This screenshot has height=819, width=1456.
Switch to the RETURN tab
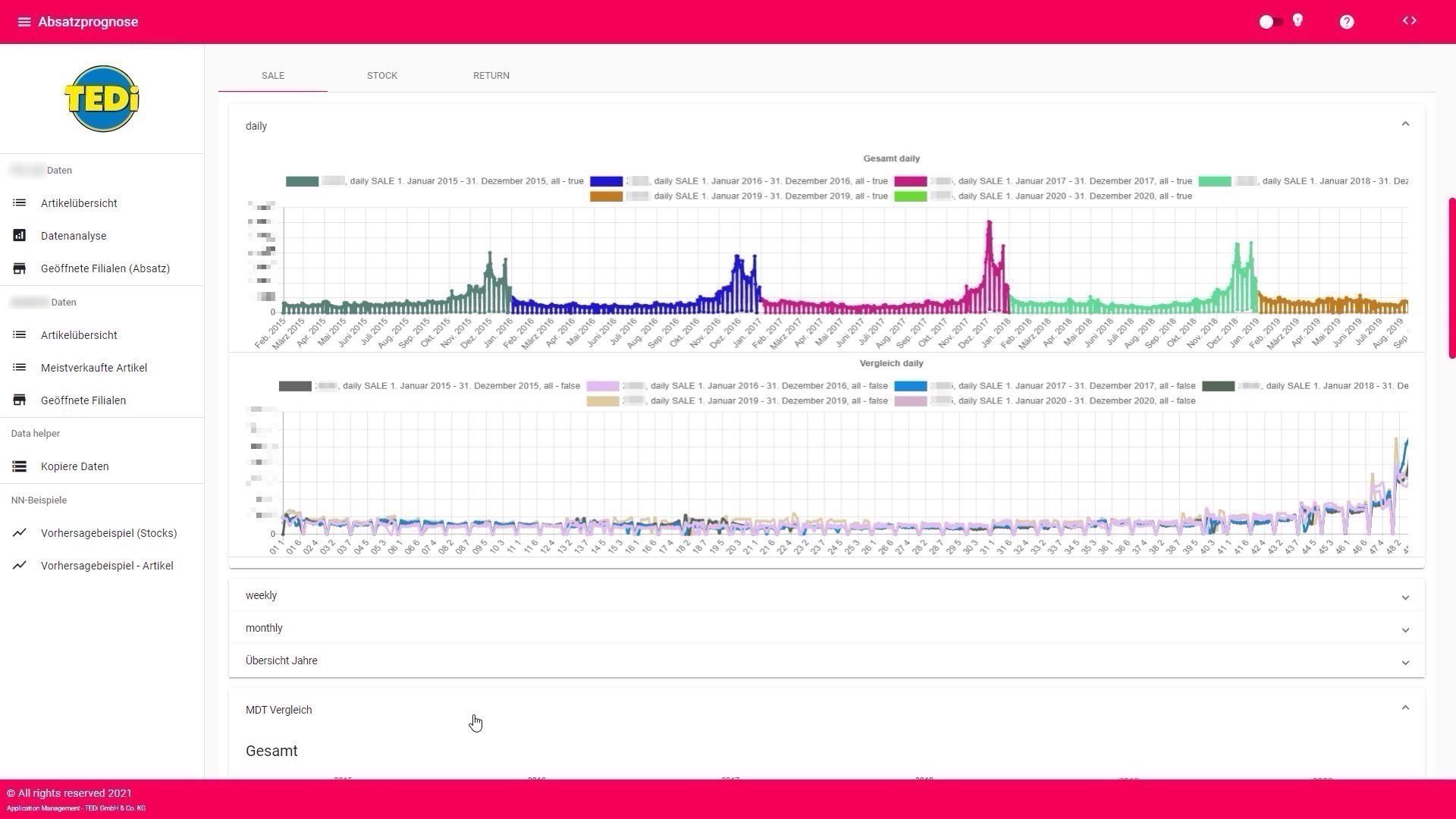491,76
